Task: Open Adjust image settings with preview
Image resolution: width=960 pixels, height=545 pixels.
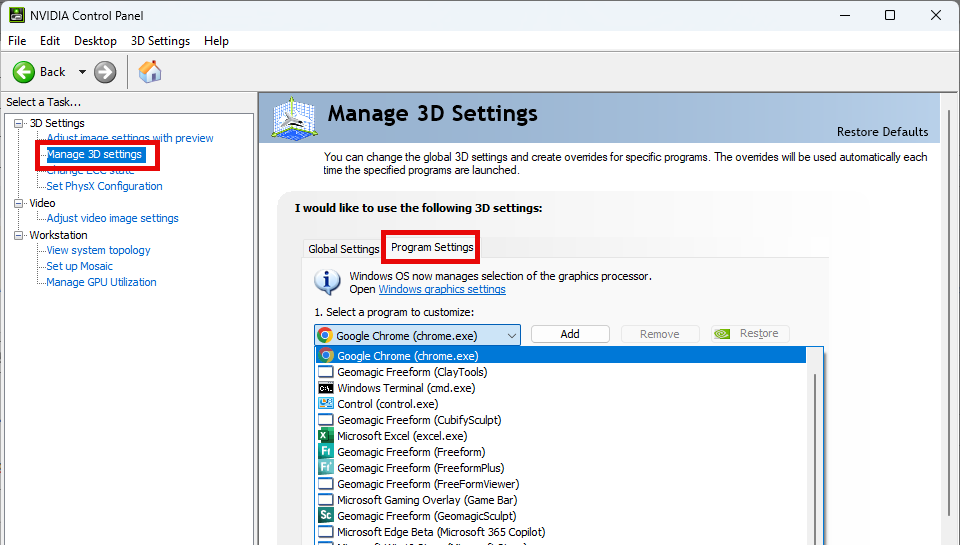Action: tap(130, 138)
